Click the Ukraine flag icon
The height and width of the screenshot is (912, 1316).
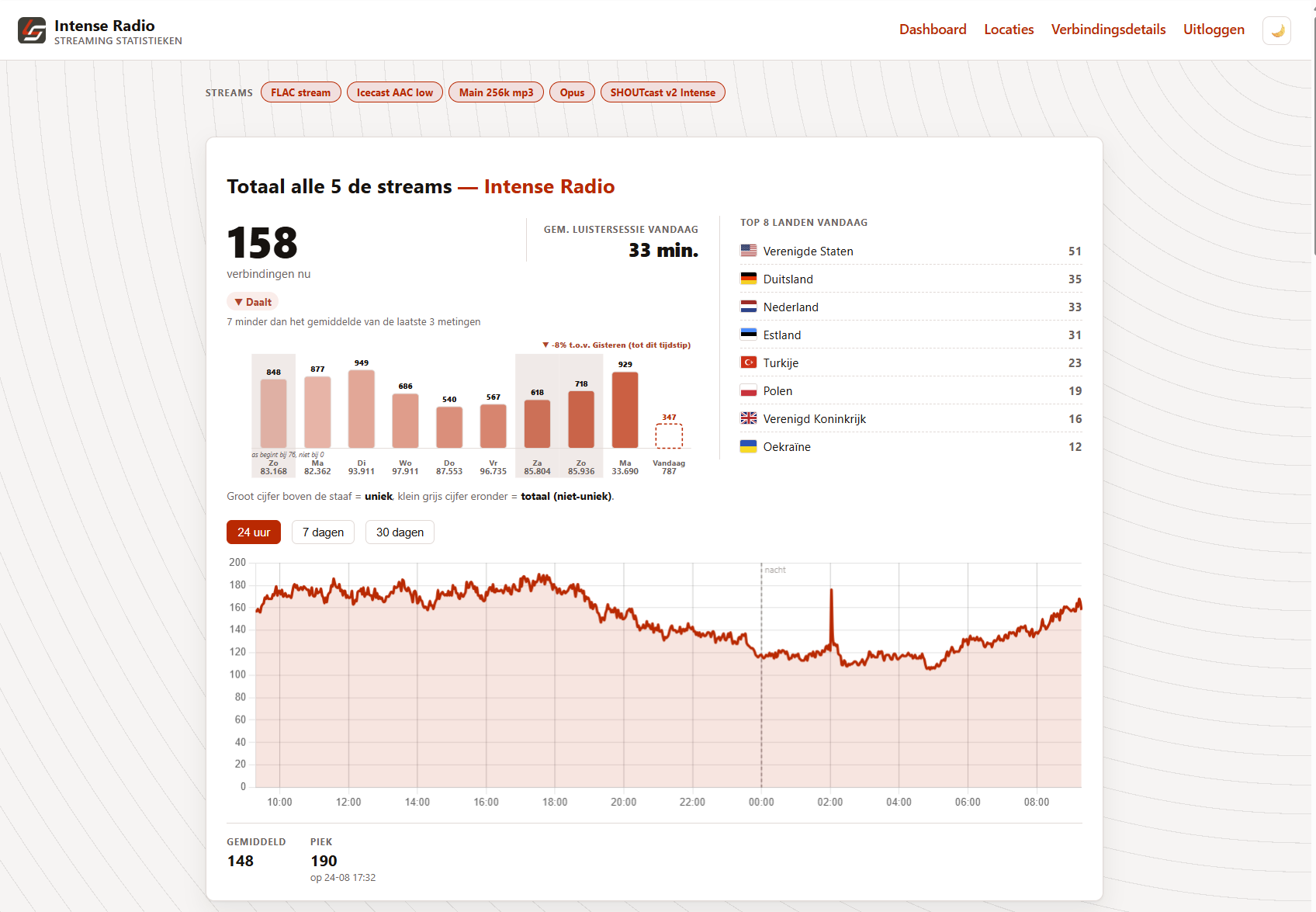point(749,446)
